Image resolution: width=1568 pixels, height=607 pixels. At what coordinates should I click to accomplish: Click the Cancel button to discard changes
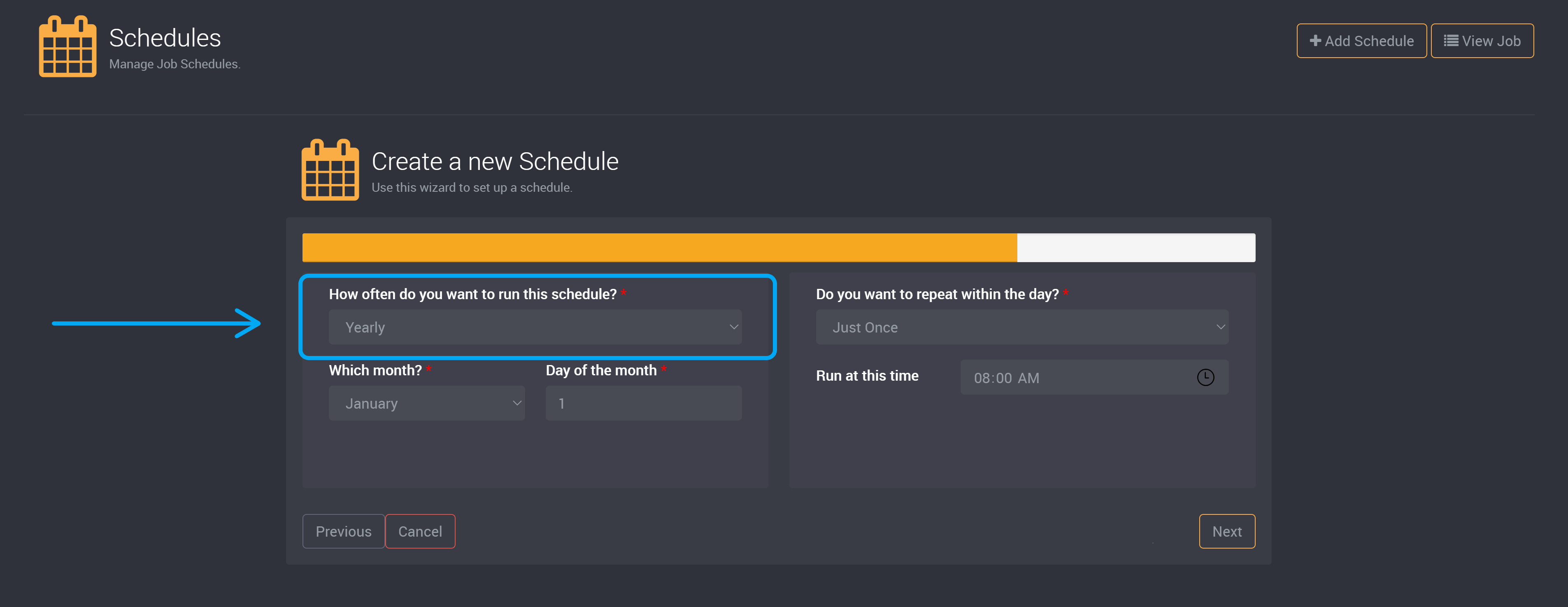[420, 531]
